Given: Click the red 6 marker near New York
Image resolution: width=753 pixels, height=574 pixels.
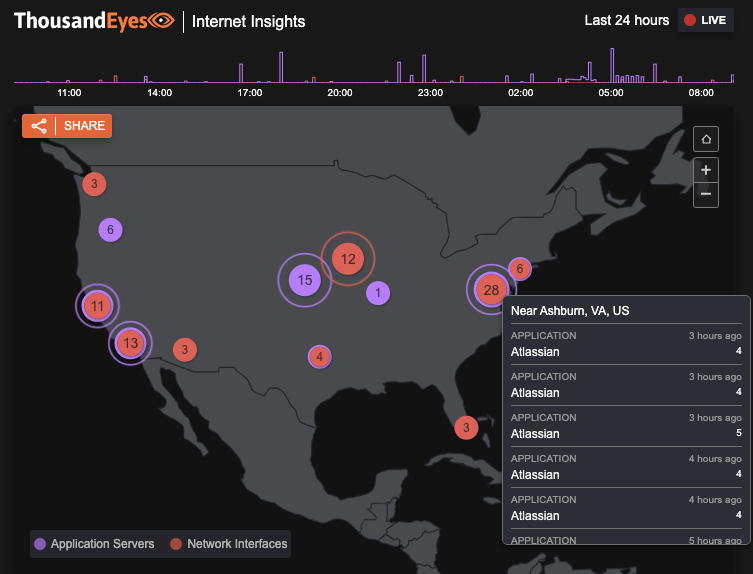Looking at the screenshot, I should point(520,269).
